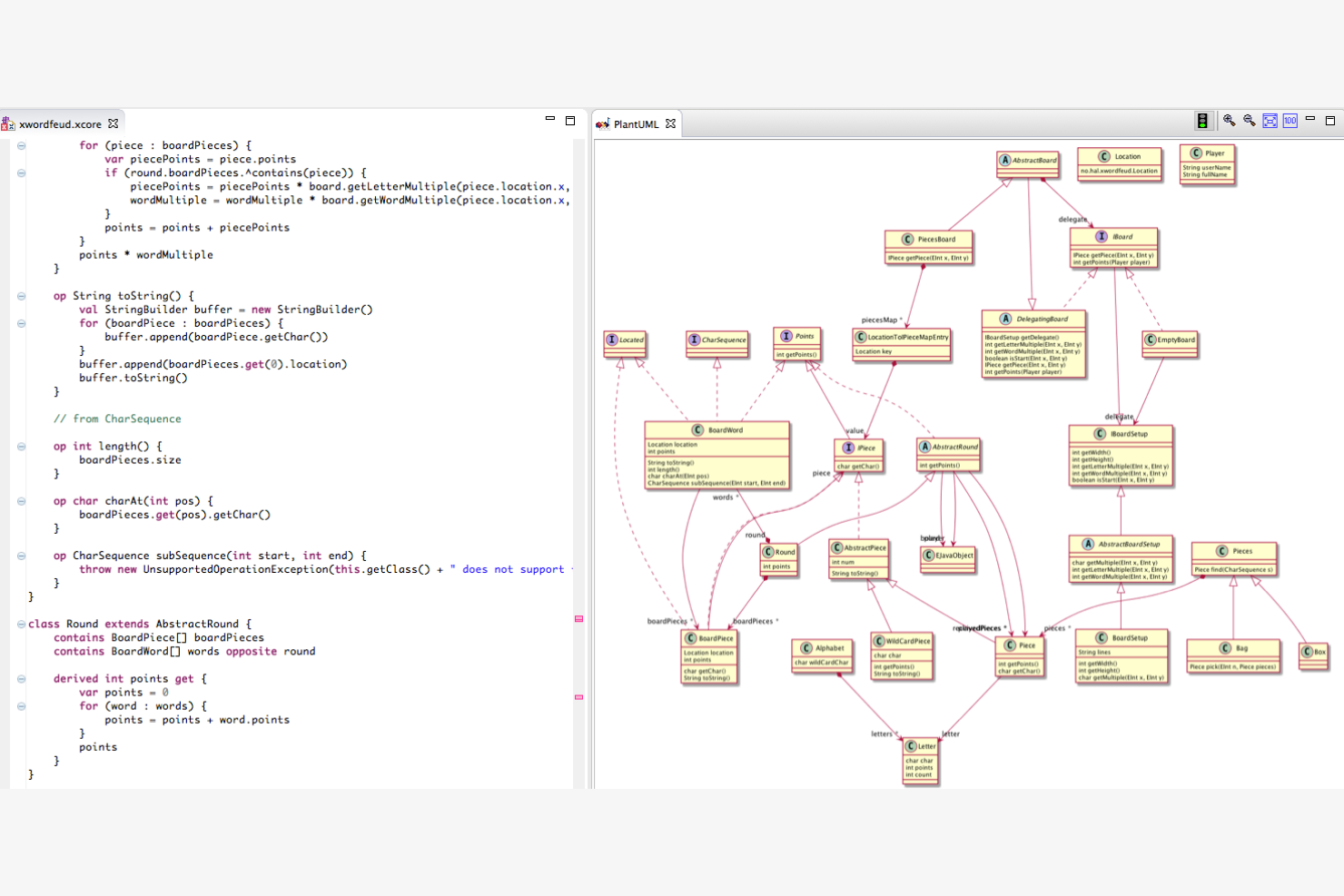Viewport: 1344px width, 896px height.
Task: Click the traffic light link-with-editor icon
Action: coord(1202,121)
